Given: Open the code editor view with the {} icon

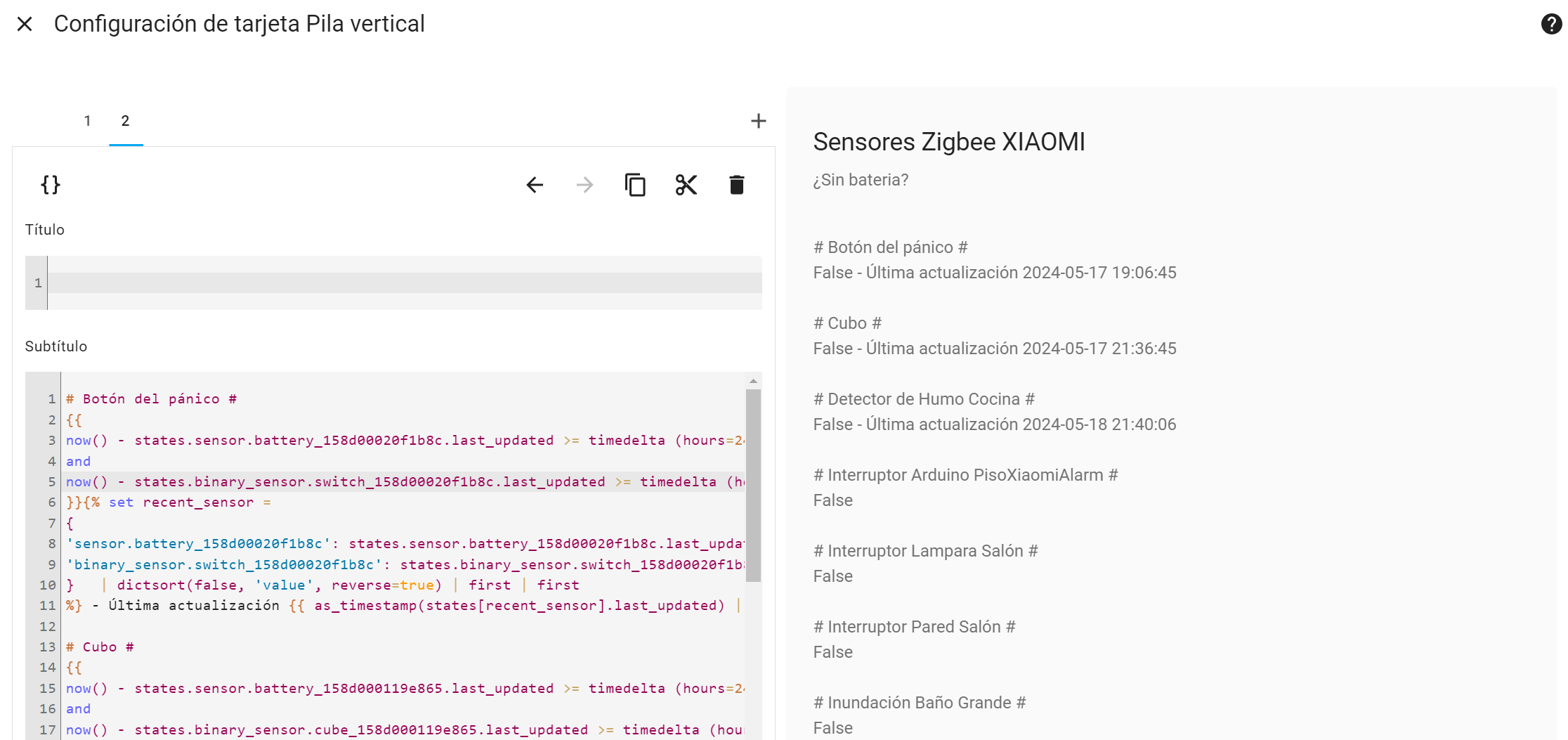Looking at the screenshot, I should 49,185.
